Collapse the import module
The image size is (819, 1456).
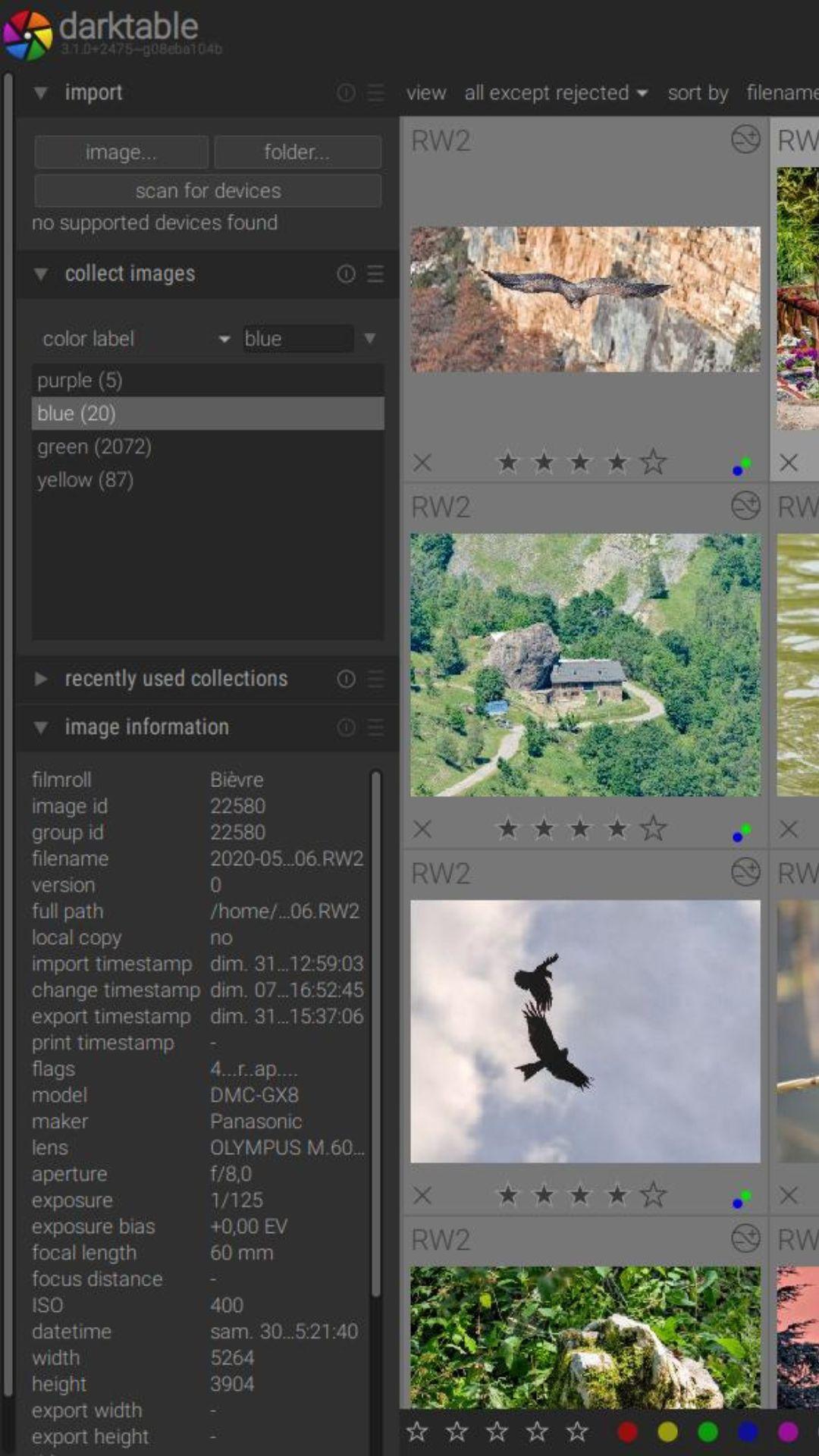41,93
